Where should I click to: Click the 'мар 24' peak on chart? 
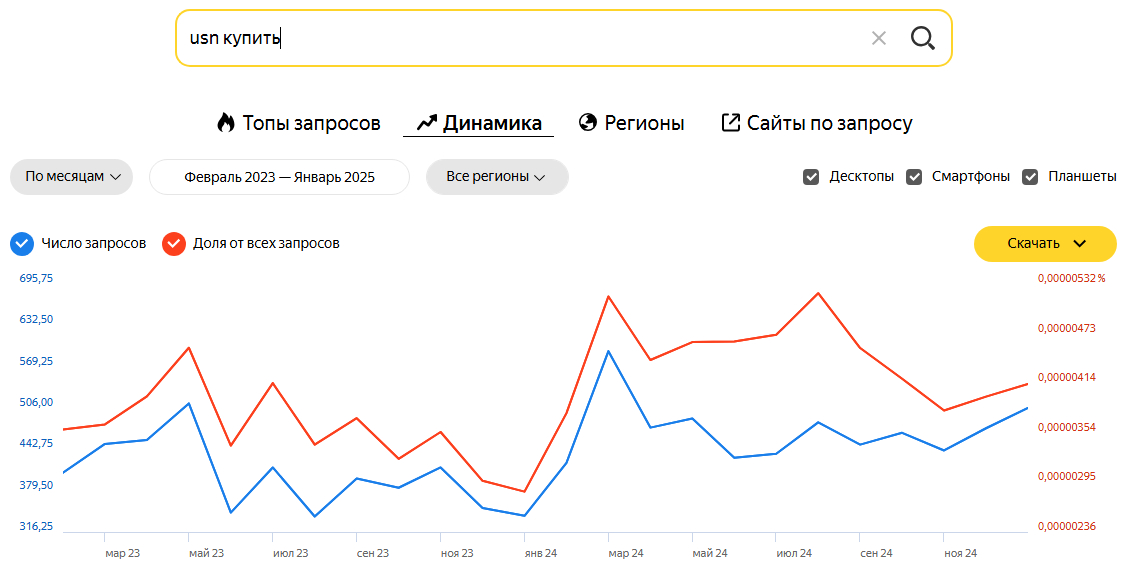(x=608, y=351)
